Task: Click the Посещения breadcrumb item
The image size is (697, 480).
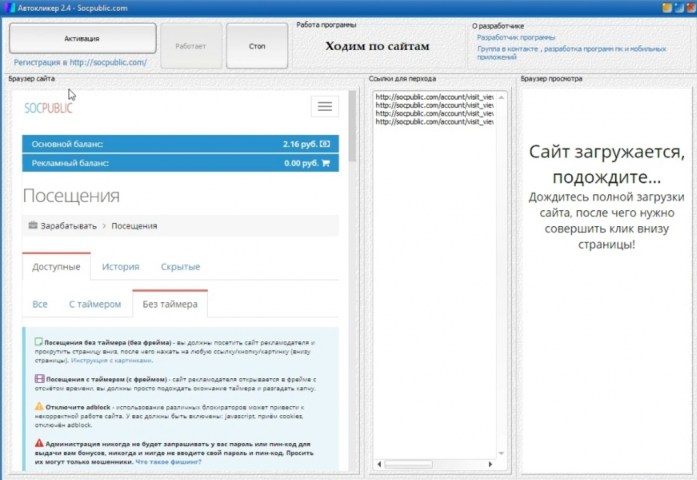Action: pos(134,226)
